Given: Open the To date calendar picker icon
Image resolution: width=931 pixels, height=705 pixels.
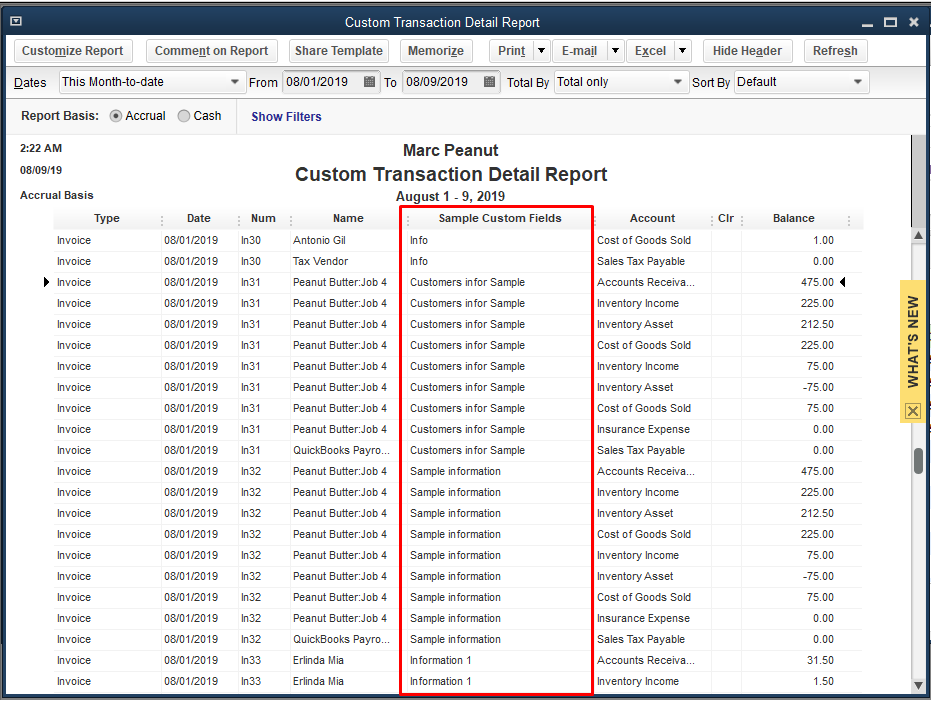Looking at the screenshot, I should 490,82.
